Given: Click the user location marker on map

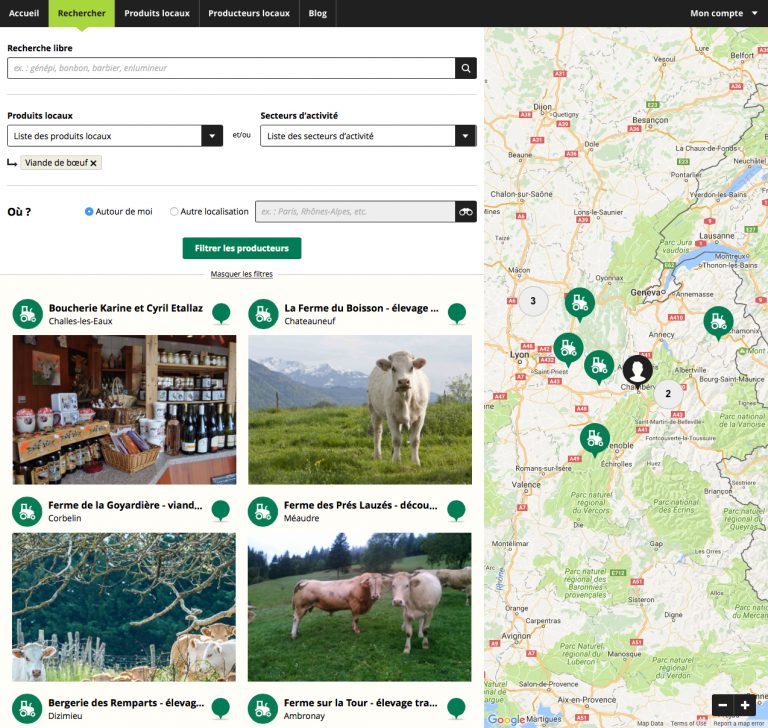Looking at the screenshot, I should click(637, 371).
